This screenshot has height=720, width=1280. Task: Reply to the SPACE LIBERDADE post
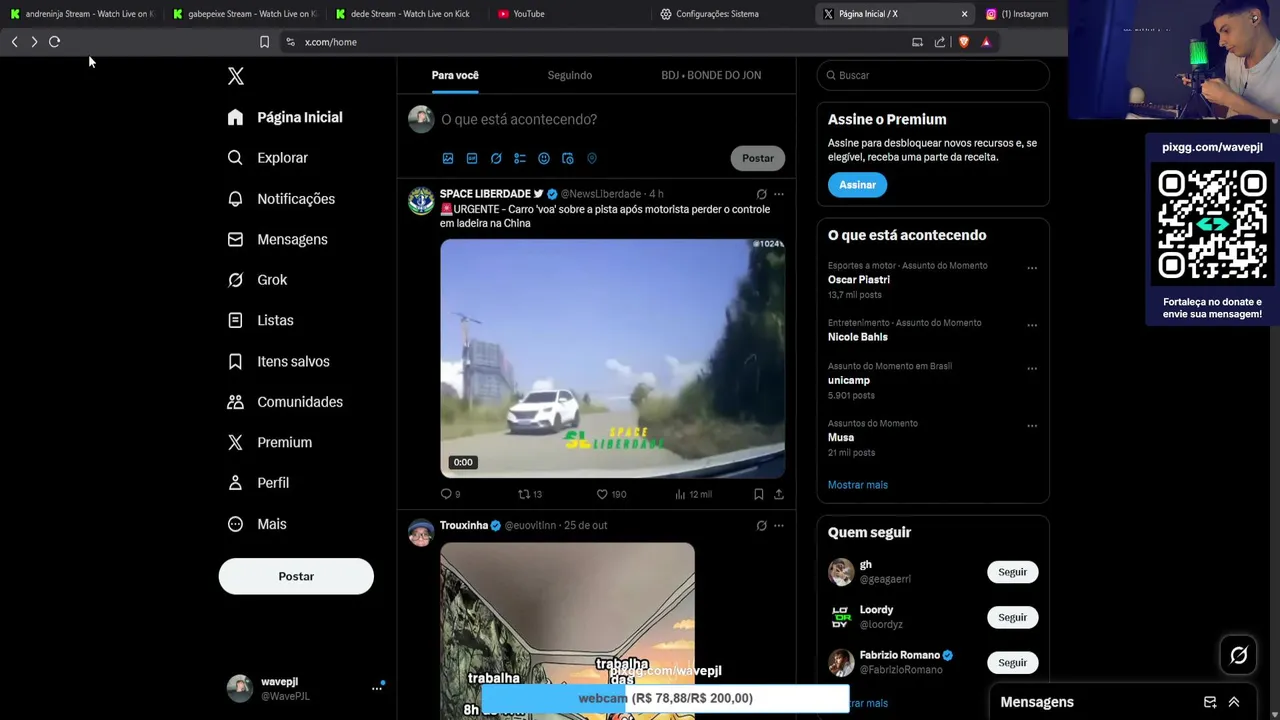[x=450, y=494]
